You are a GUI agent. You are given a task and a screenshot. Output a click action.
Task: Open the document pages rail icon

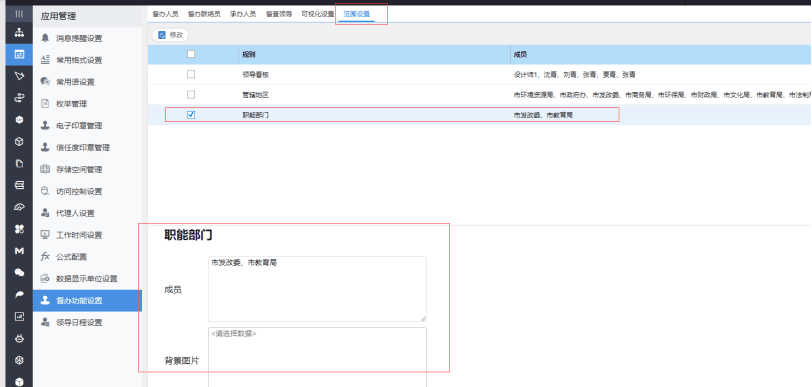(x=19, y=164)
